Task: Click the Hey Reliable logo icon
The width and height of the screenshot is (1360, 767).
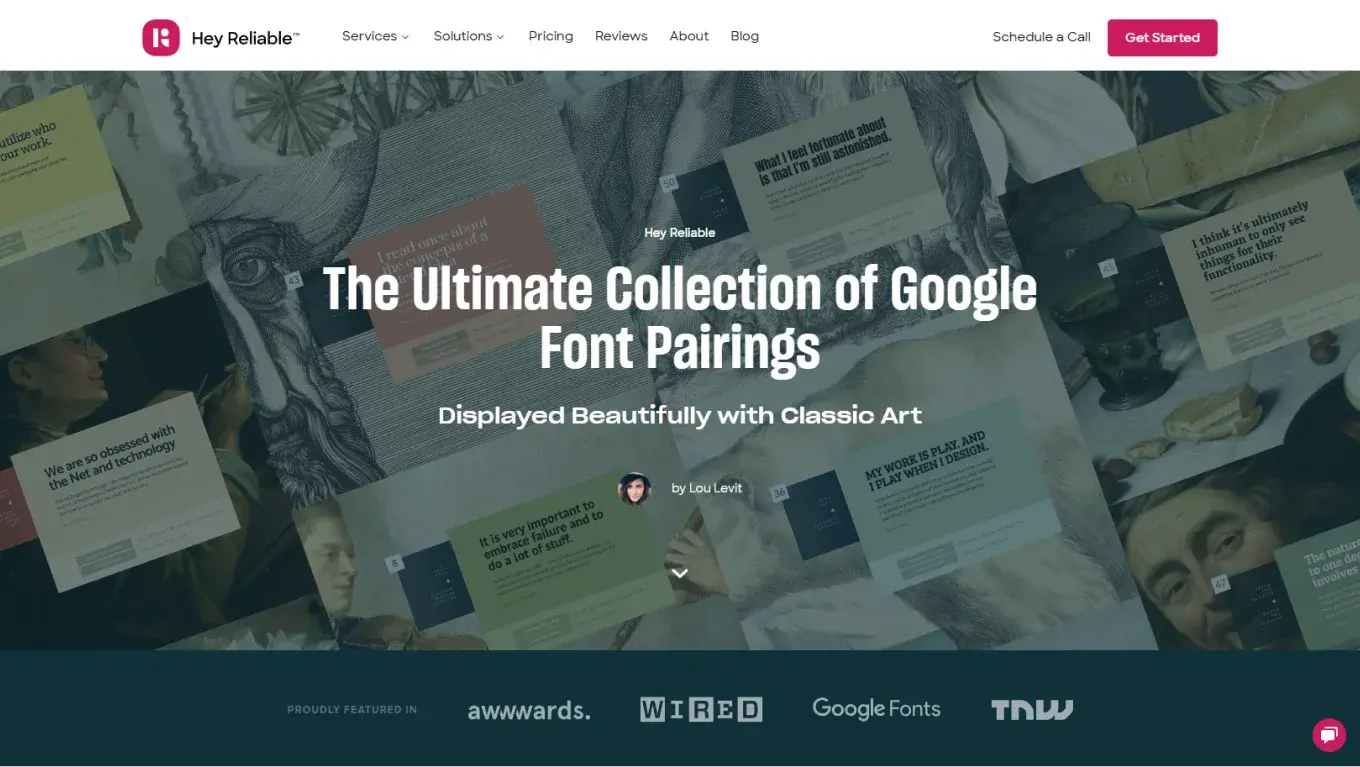Action: coord(161,37)
